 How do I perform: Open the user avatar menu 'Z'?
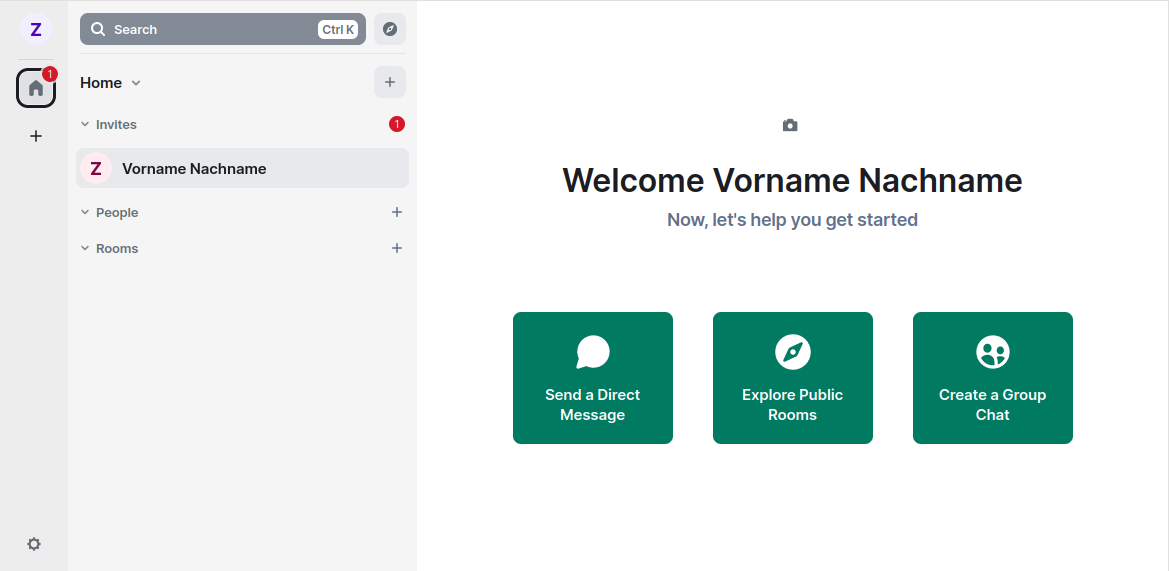pos(35,29)
